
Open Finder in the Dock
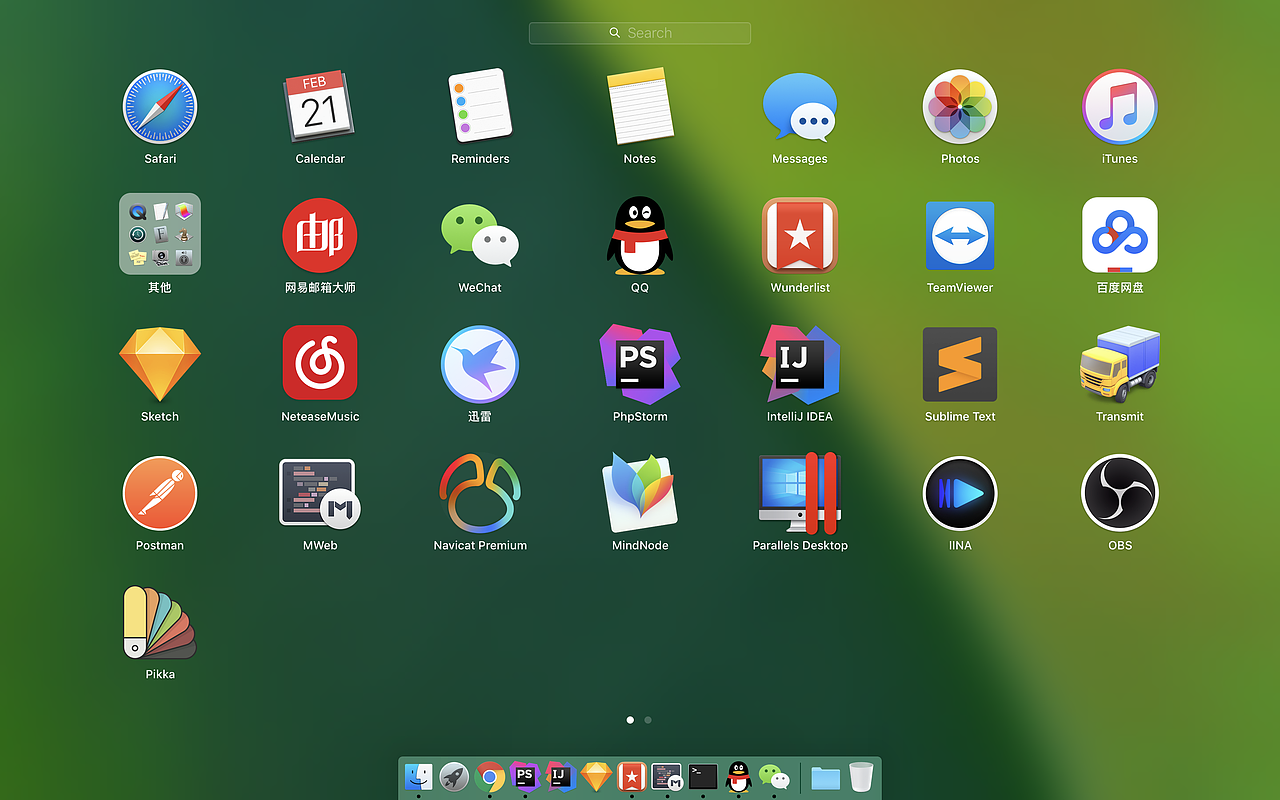[x=418, y=776]
